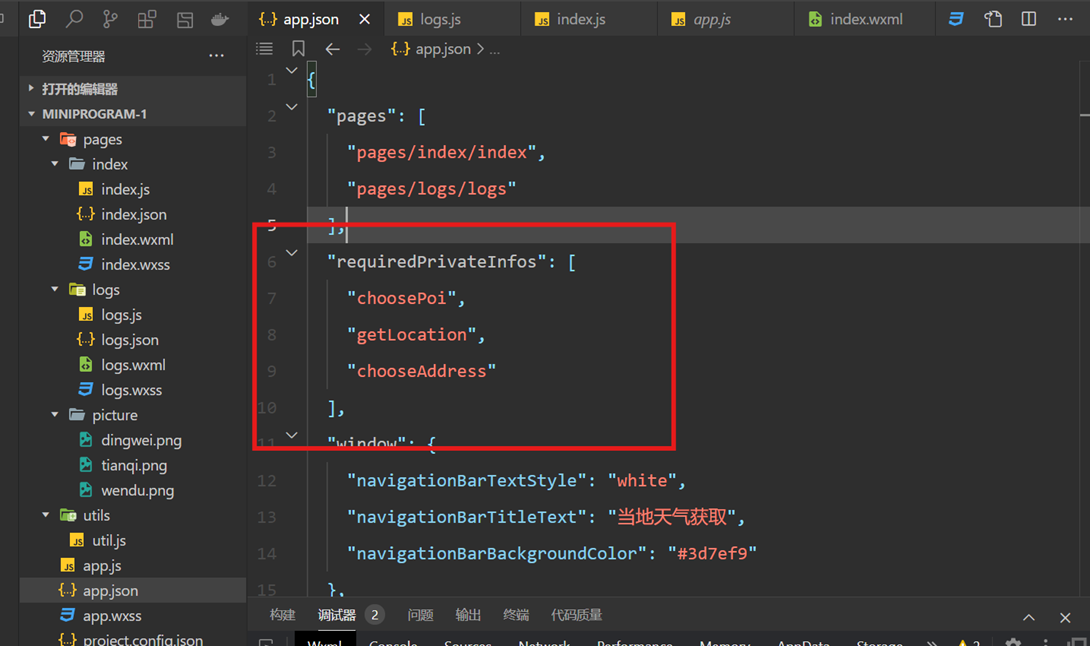
Task: Close the app.json editor tab
Action: pos(364,19)
